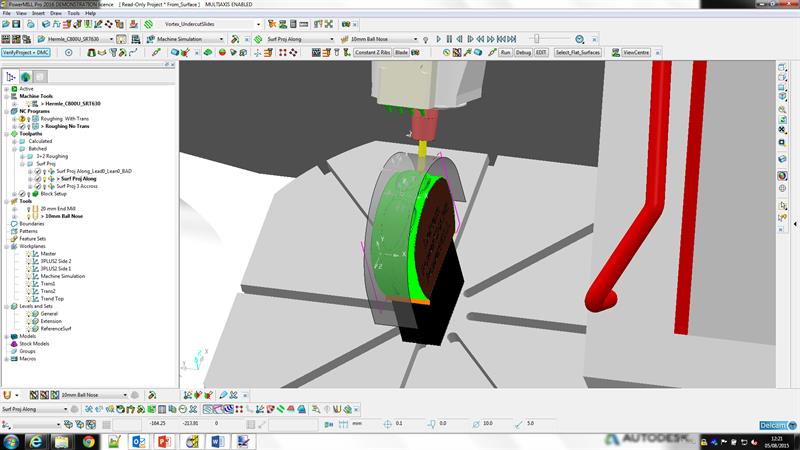Open the Help menu
This screenshot has height=450, width=800.
pos(90,13)
